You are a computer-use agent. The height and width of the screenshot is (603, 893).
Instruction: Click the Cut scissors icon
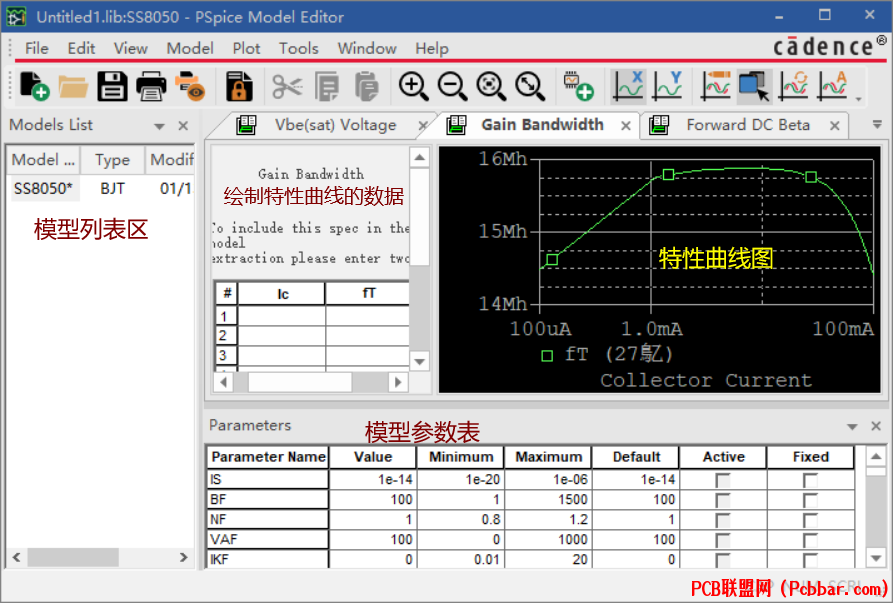pos(287,87)
